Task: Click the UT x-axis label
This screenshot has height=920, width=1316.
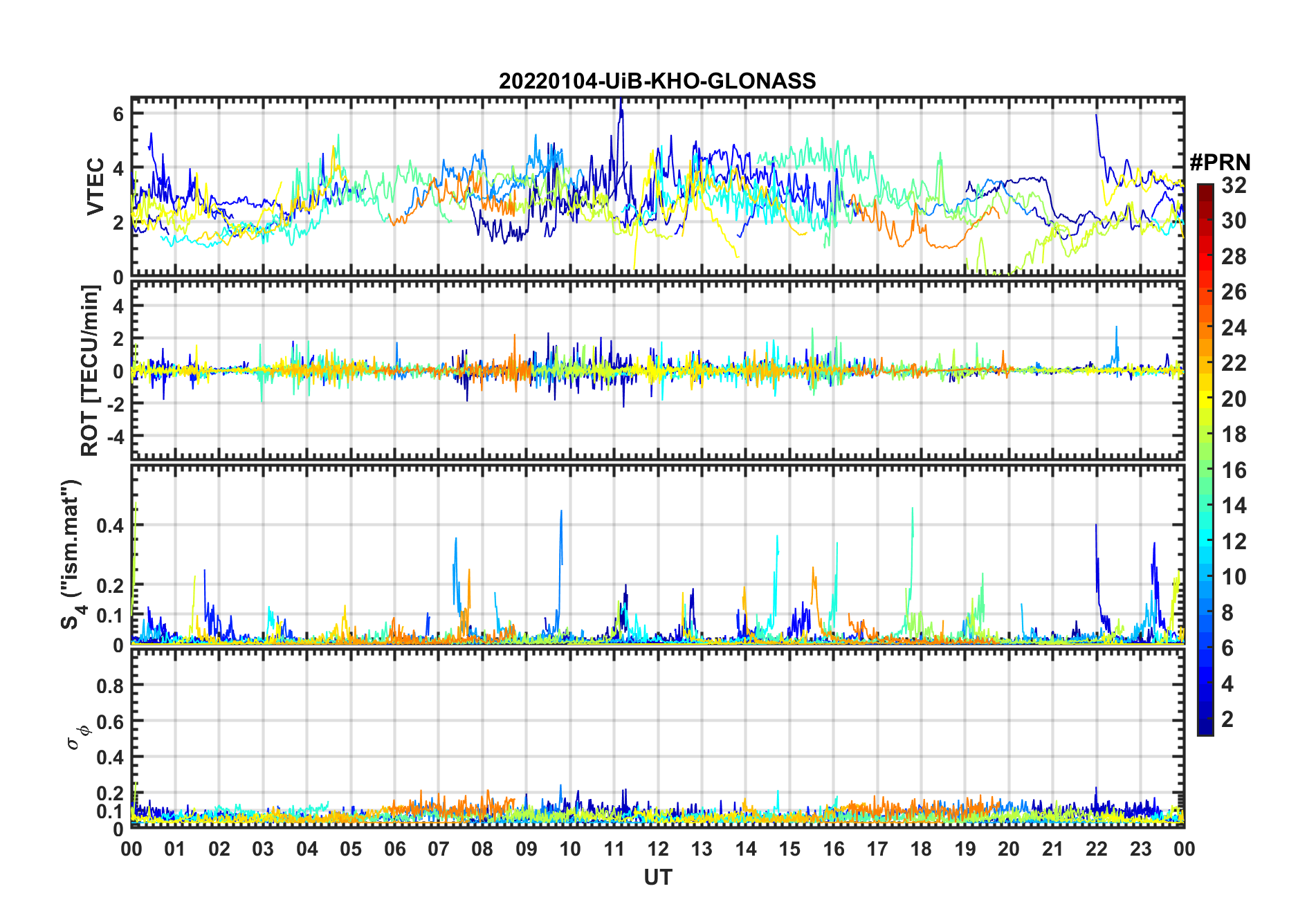Action: click(657, 877)
